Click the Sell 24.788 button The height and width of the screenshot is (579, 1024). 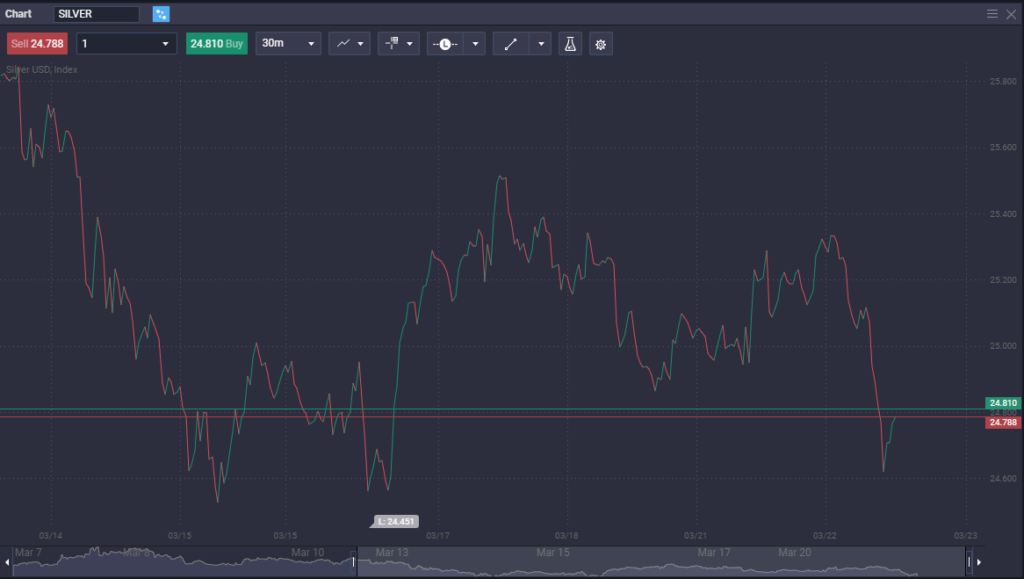pyautogui.click(x=39, y=43)
